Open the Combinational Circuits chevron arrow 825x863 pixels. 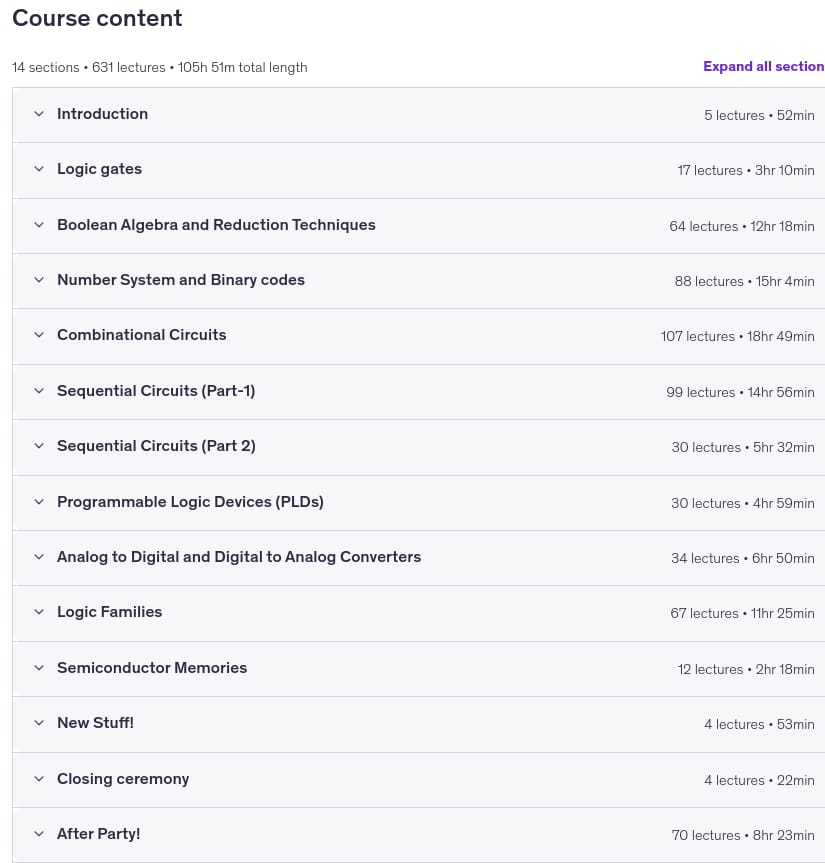pyautogui.click(x=39, y=335)
